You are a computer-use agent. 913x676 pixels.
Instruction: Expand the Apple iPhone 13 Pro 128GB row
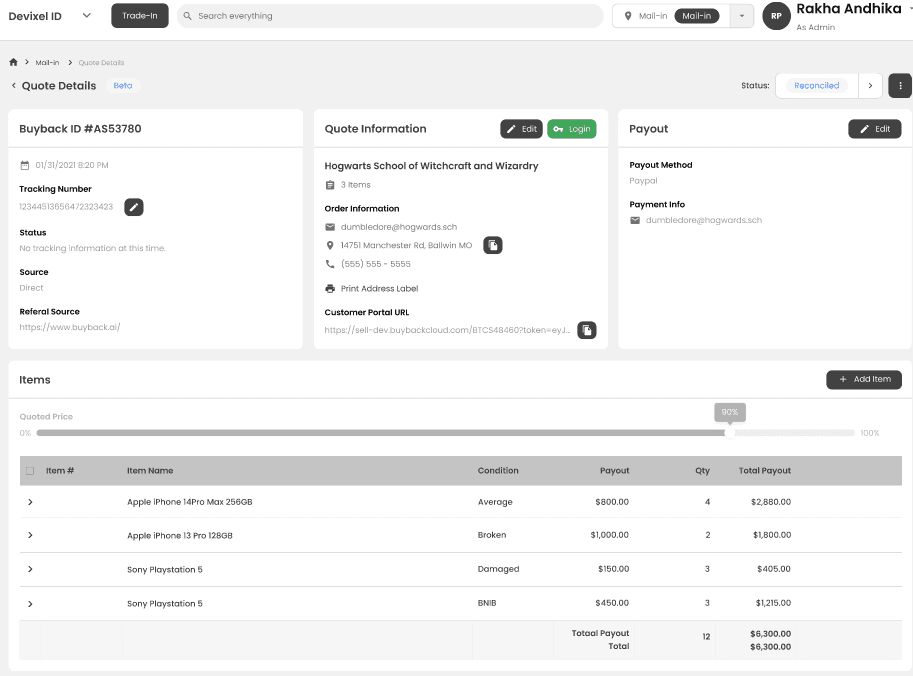pos(30,535)
